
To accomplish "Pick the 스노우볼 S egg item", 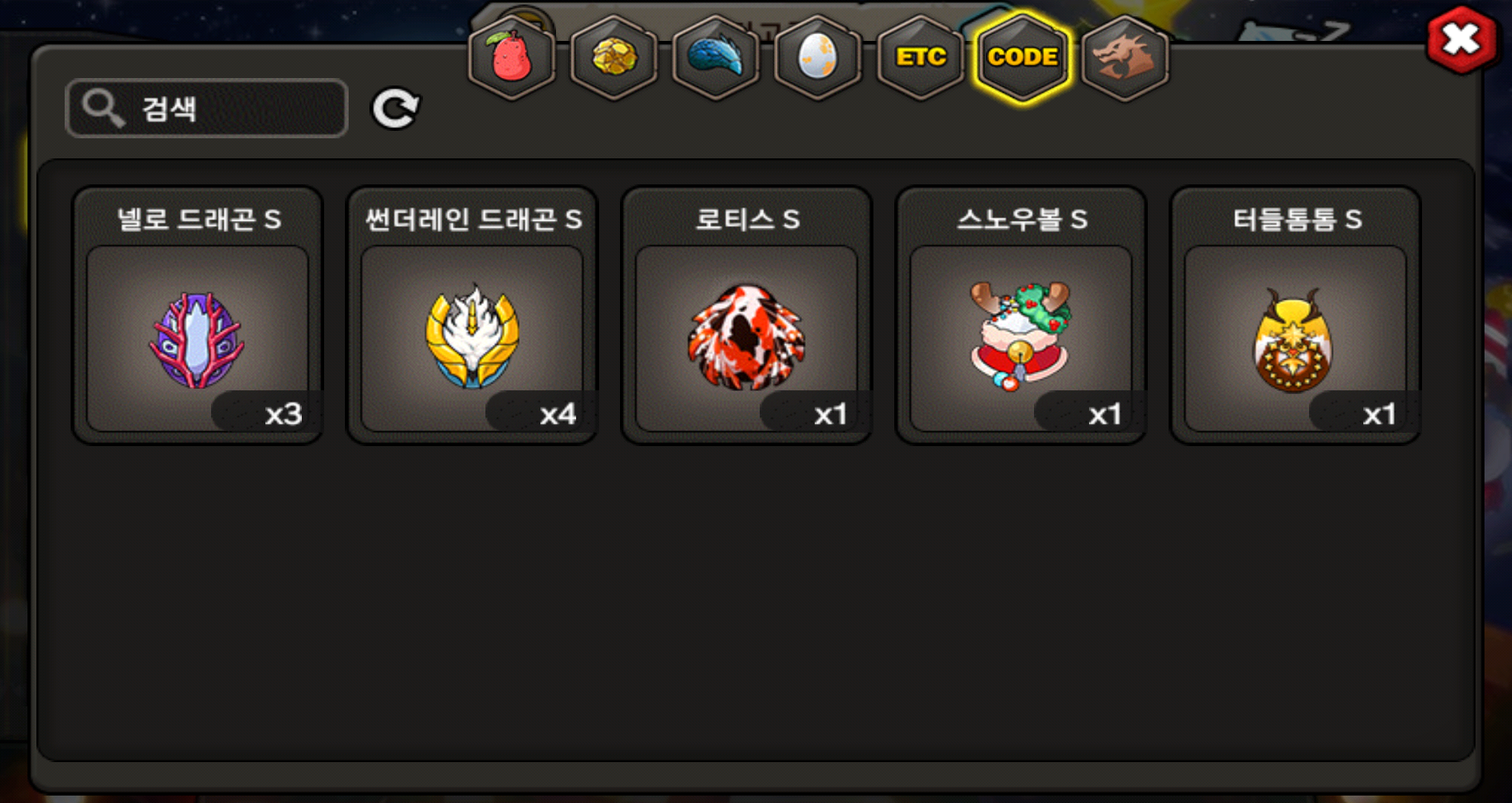I will point(1021,315).
